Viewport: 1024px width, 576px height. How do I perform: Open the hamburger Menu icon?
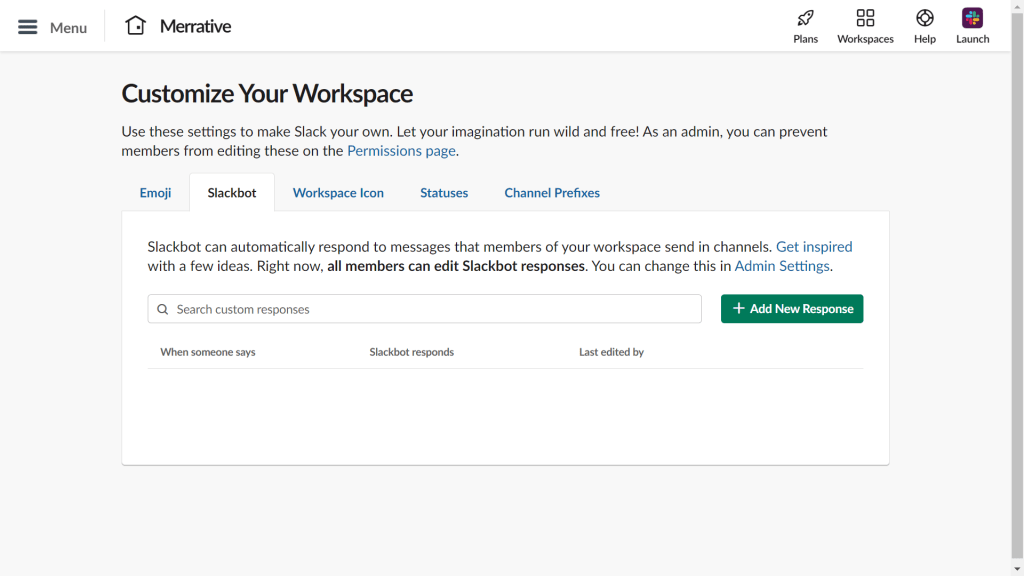pyautogui.click(x=27, y=27)
